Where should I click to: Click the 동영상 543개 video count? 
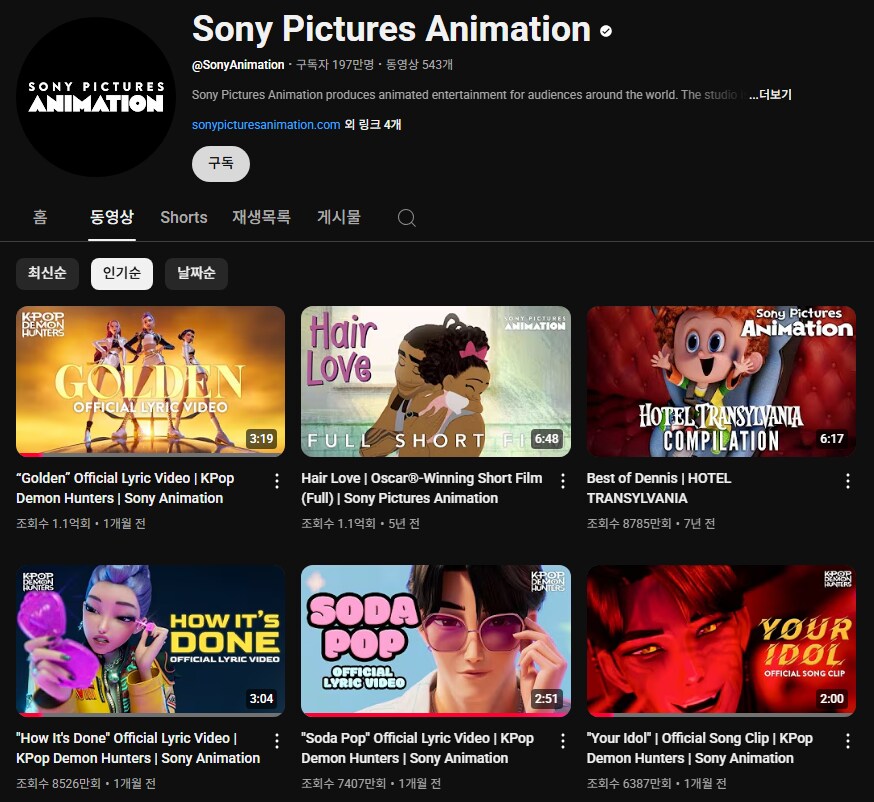pos(419,65)
